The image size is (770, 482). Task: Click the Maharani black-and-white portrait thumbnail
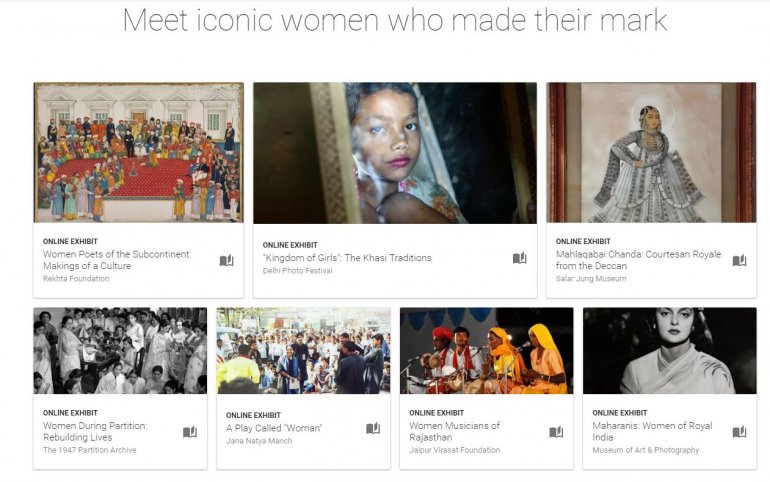[669, 350]
